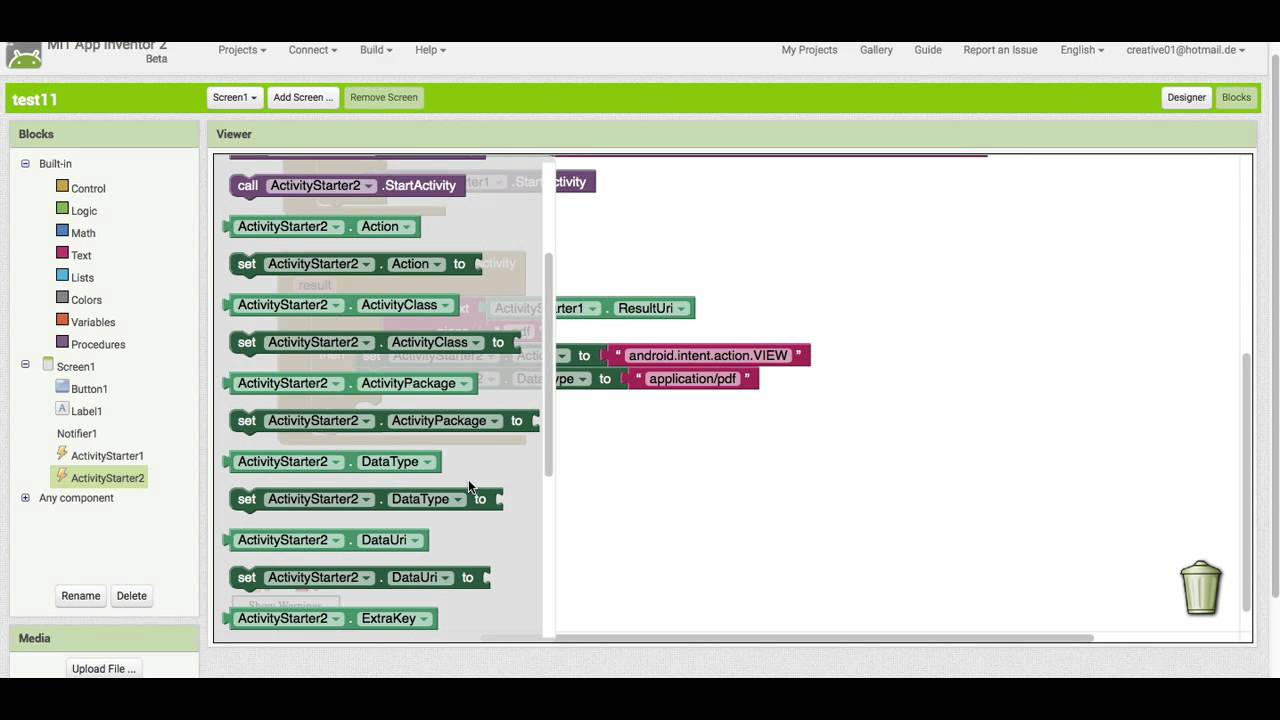Screen dimensions: 1280x720
Task: Open the English language dropdown
Action: [1082, 50]
